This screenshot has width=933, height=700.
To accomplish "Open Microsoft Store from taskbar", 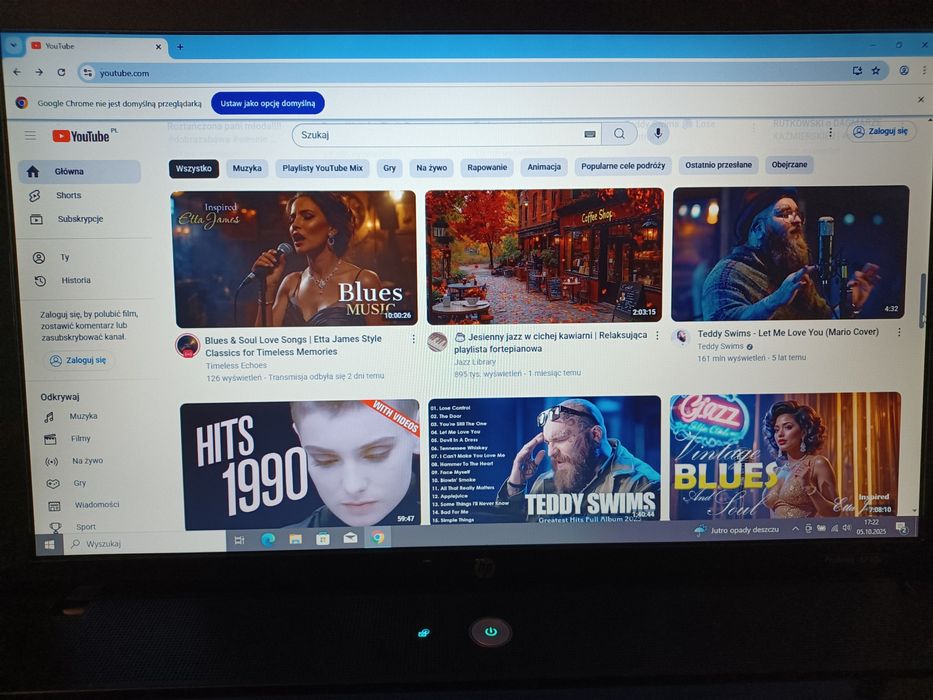I will click(x=323, y=539).
